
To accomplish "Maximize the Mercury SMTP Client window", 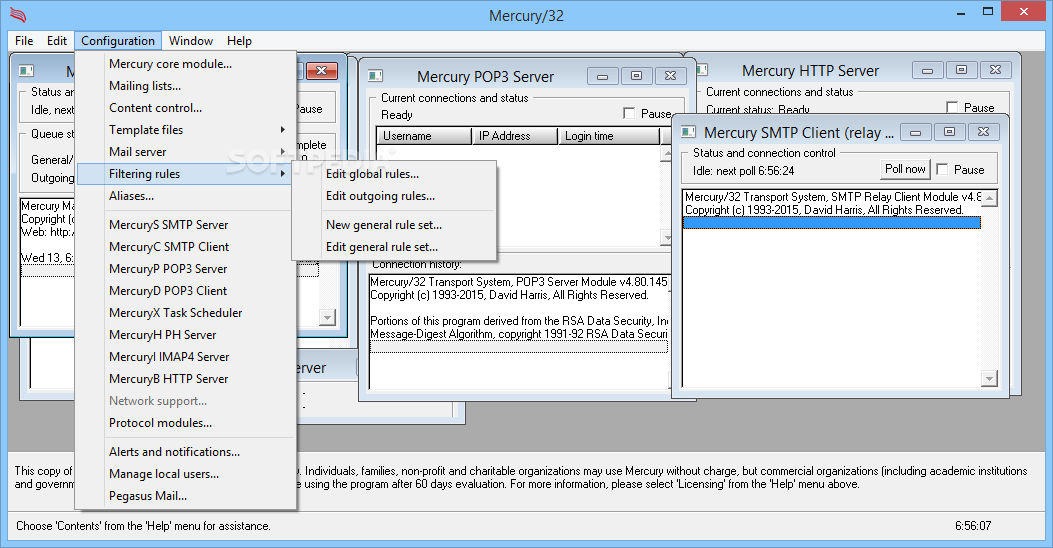I will click(x=949, y=132).
